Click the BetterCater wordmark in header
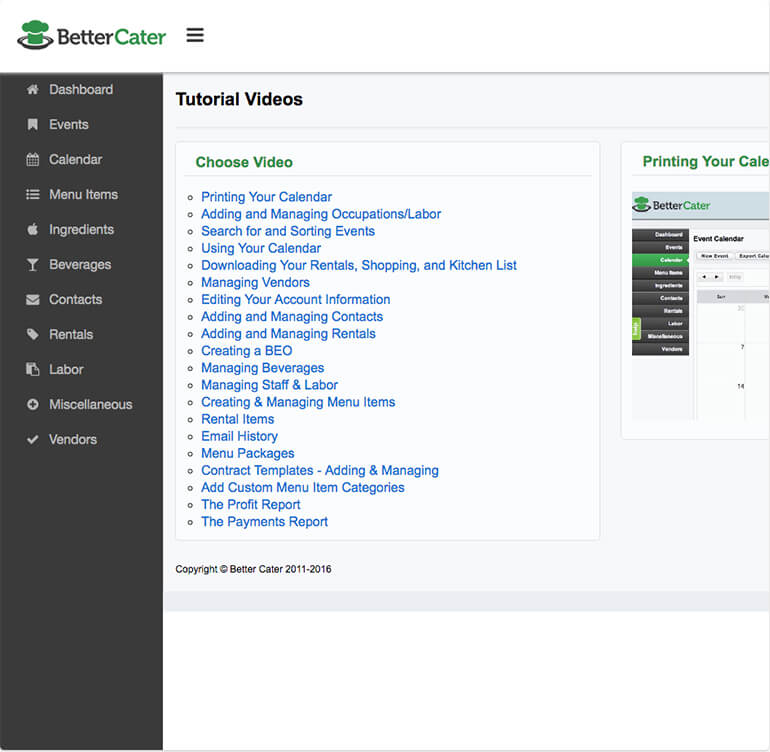The image size is (770, 752). pos(111,37)
